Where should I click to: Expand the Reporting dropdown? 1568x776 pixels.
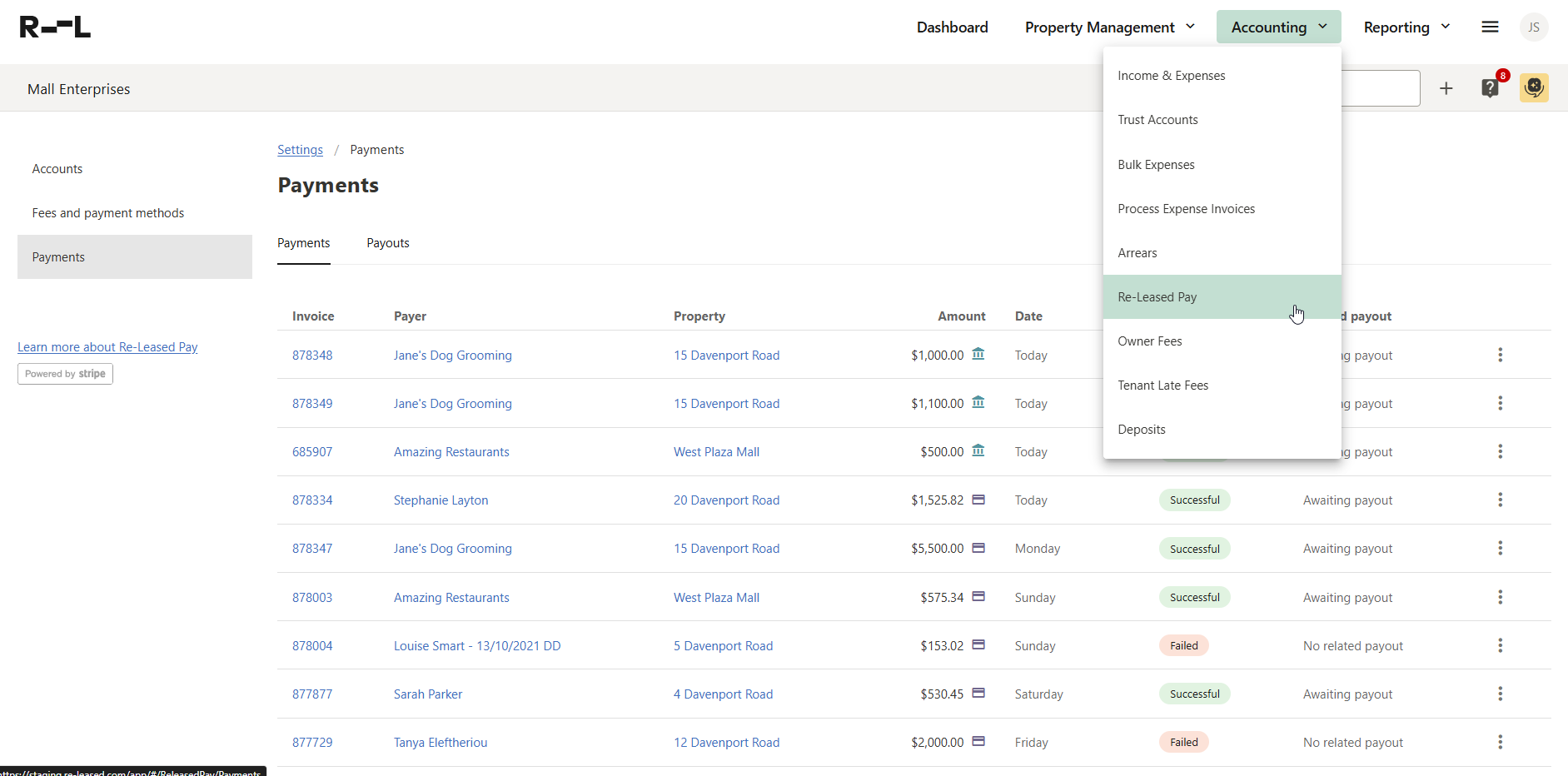1406,27
